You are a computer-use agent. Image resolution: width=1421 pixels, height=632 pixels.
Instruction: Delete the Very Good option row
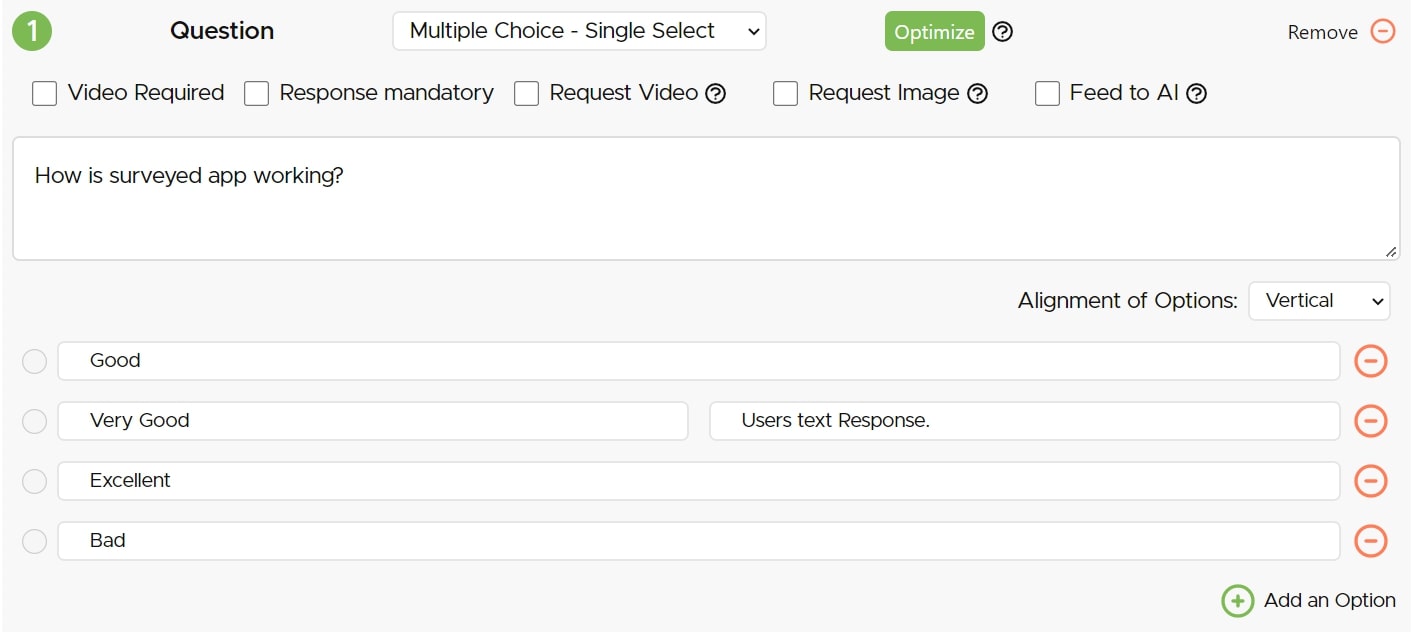click(1370, 421)
